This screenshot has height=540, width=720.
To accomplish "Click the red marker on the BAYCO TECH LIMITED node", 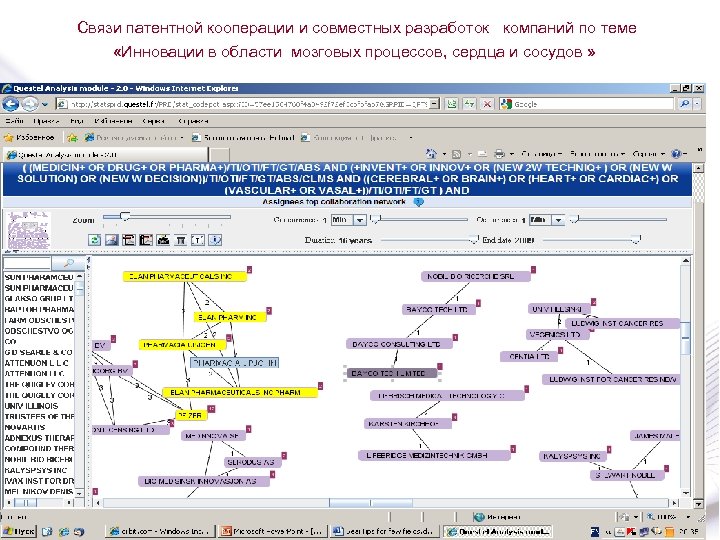I will pos(440,366).
